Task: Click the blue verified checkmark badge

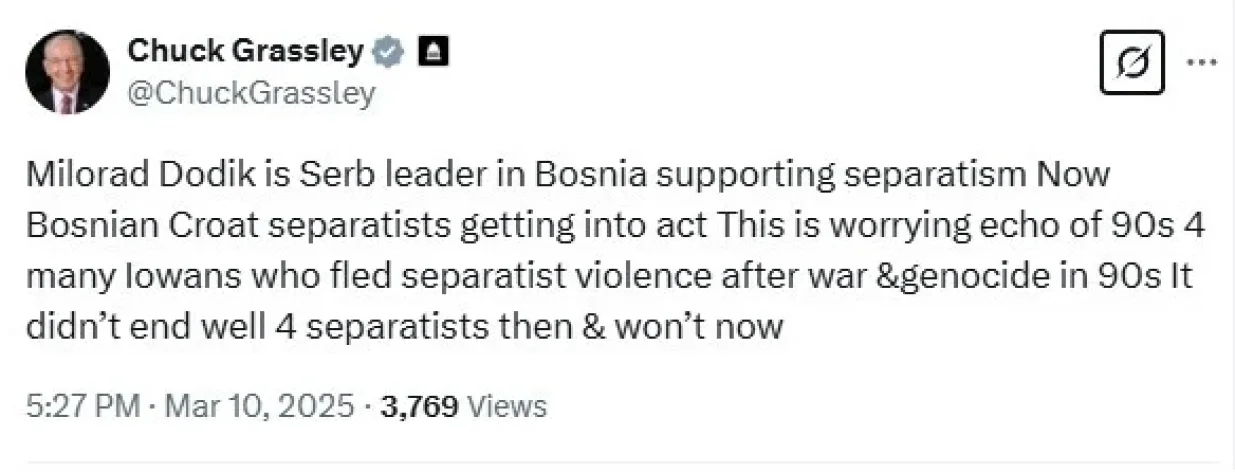Action: pos(385,51)
